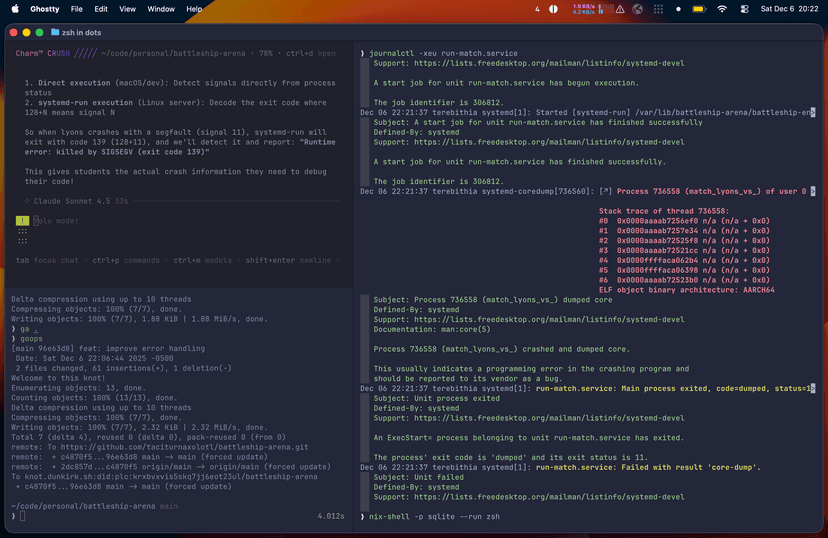Open the Ghostty application menu
The width and height of the screenshot is (828, 538).
click(44, 9)
